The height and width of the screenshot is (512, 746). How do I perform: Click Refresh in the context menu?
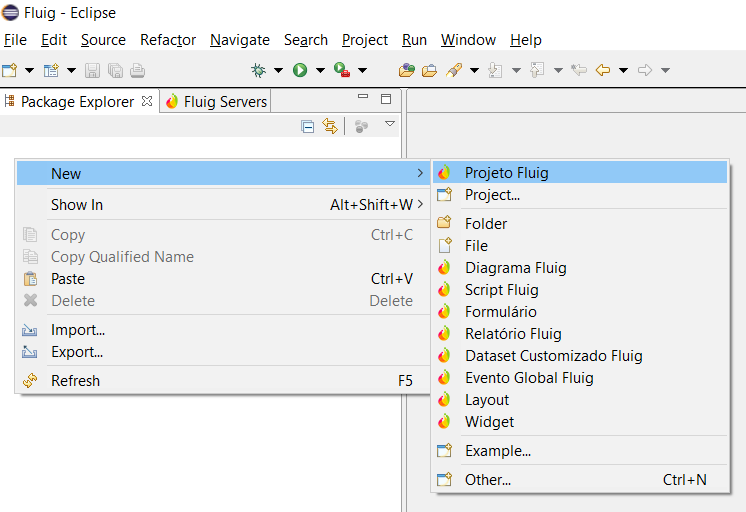tap(75, 381)
